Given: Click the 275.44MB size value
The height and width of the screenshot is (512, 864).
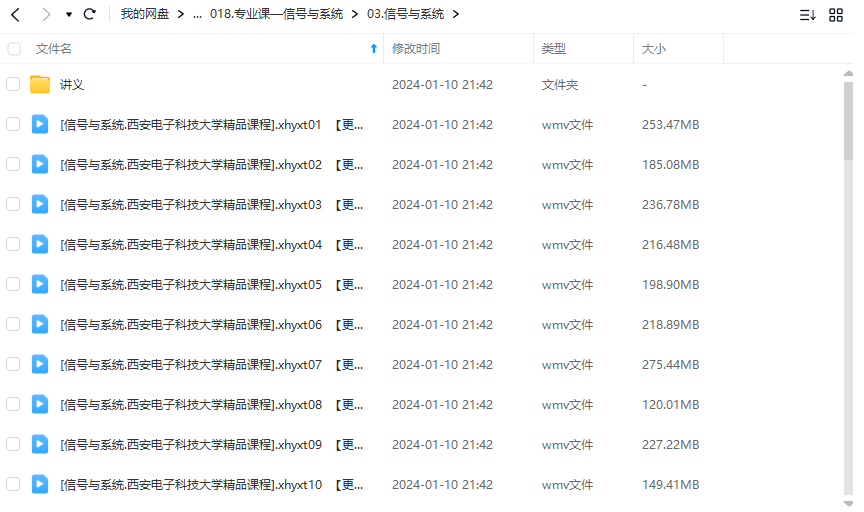Looking at the screenshot, I should [671, 364].
